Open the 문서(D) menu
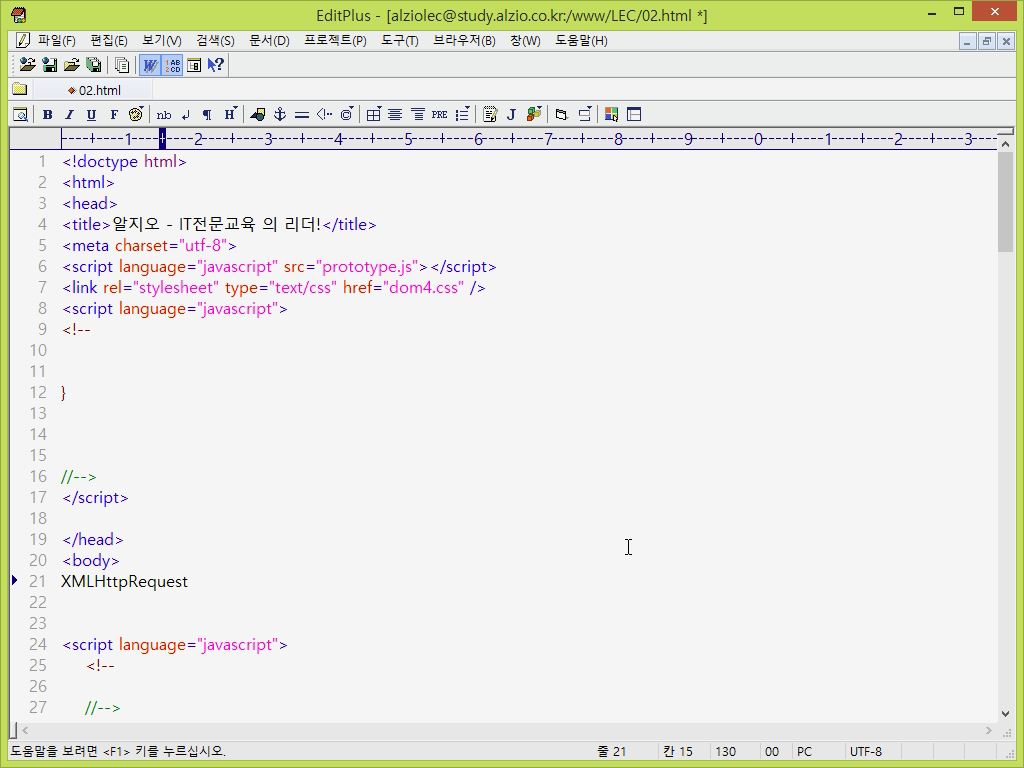The height and width of the screenshot is (768, 1024). coord(269,40)
